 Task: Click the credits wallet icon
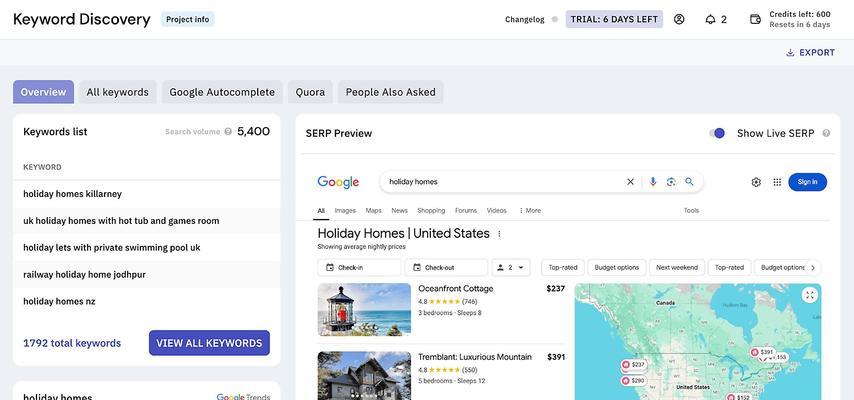pos(755,19)
